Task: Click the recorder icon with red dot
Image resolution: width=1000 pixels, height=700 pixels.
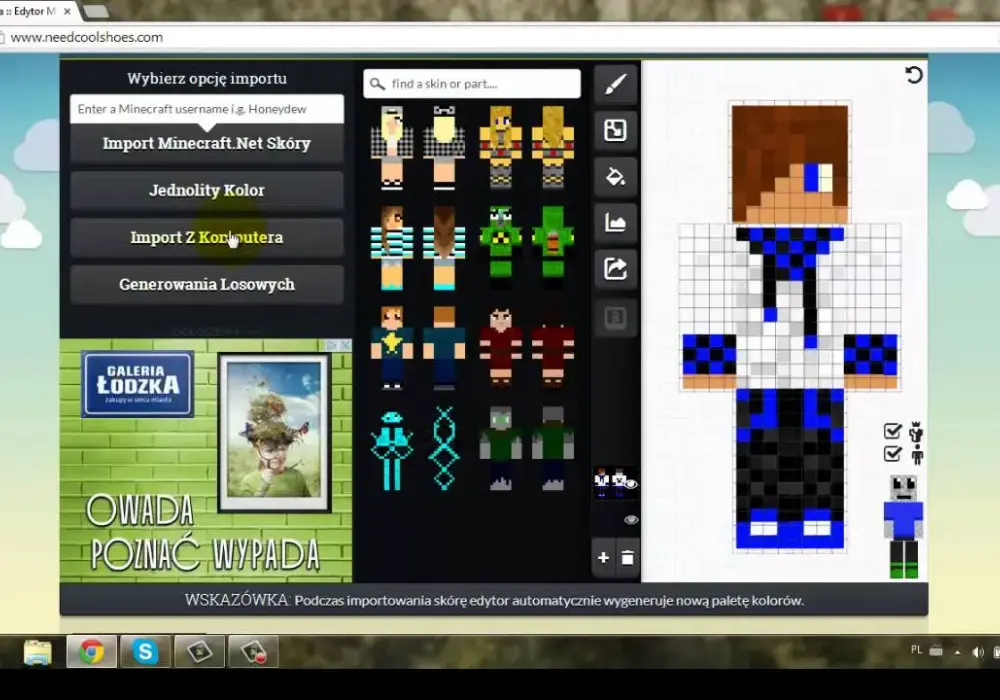Action: [x=253, y=652]
